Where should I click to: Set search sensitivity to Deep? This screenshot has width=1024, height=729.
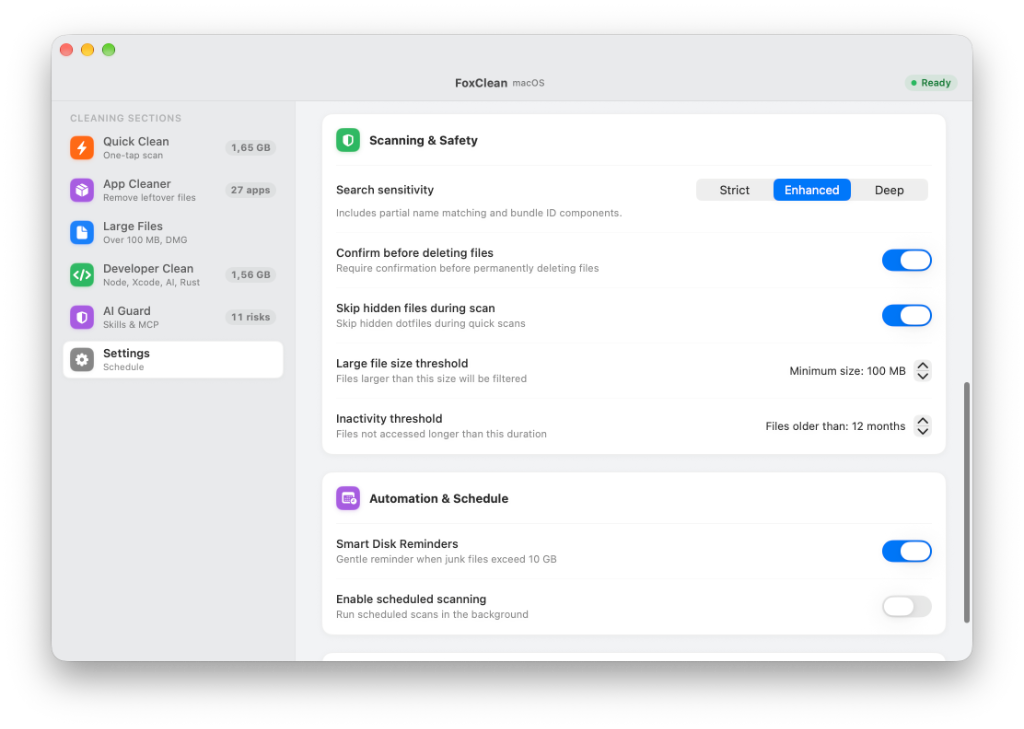pos(889,190)
